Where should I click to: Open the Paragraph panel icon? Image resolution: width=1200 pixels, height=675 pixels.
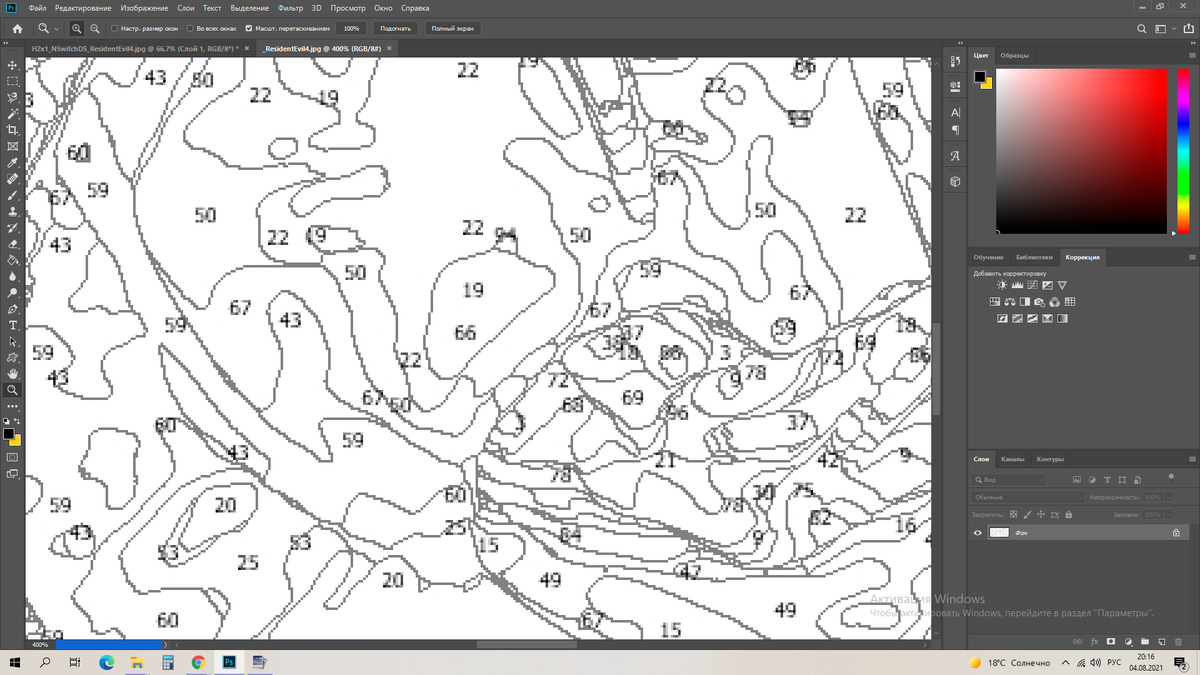955,129
